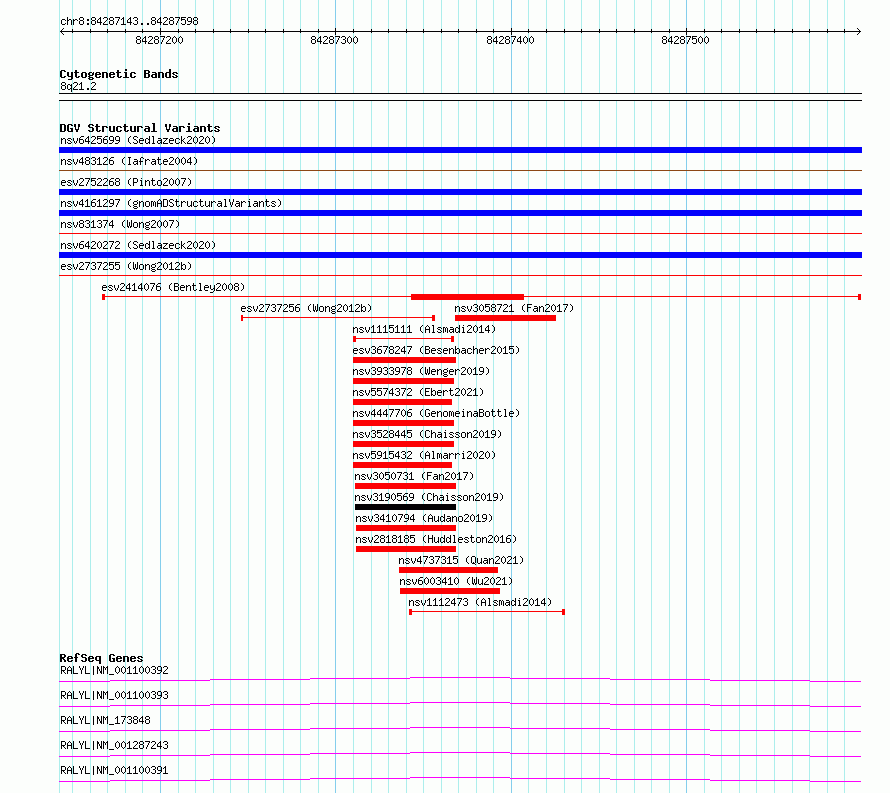Open variant nsv3050731 (Fan2017)
Screen dimensions: 890x793
414,476
